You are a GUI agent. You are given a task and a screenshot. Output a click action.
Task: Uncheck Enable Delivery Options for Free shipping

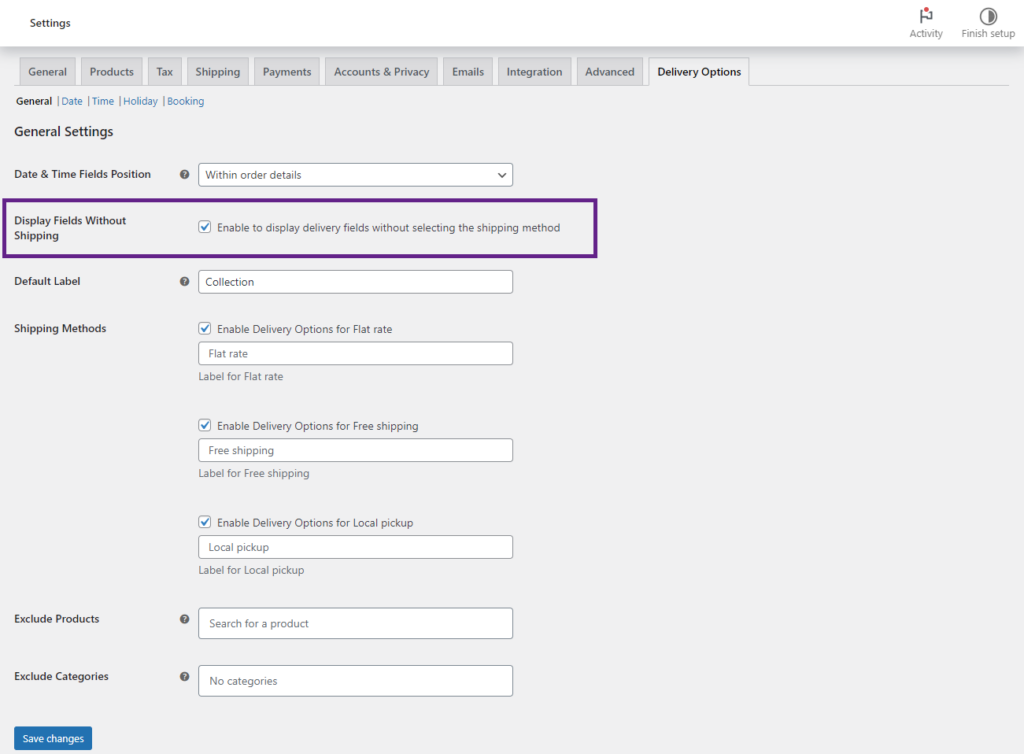pyautogui.click(x=204, y=426)
